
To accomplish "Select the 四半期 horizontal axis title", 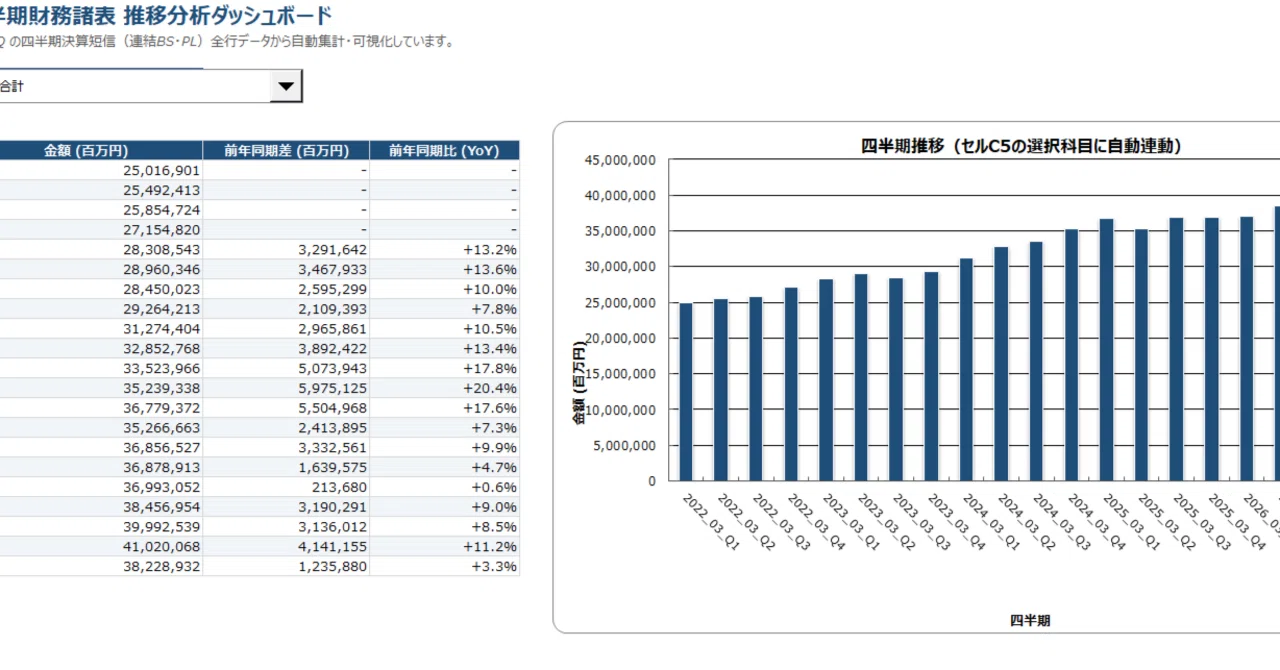I will tap(1030, 620).
